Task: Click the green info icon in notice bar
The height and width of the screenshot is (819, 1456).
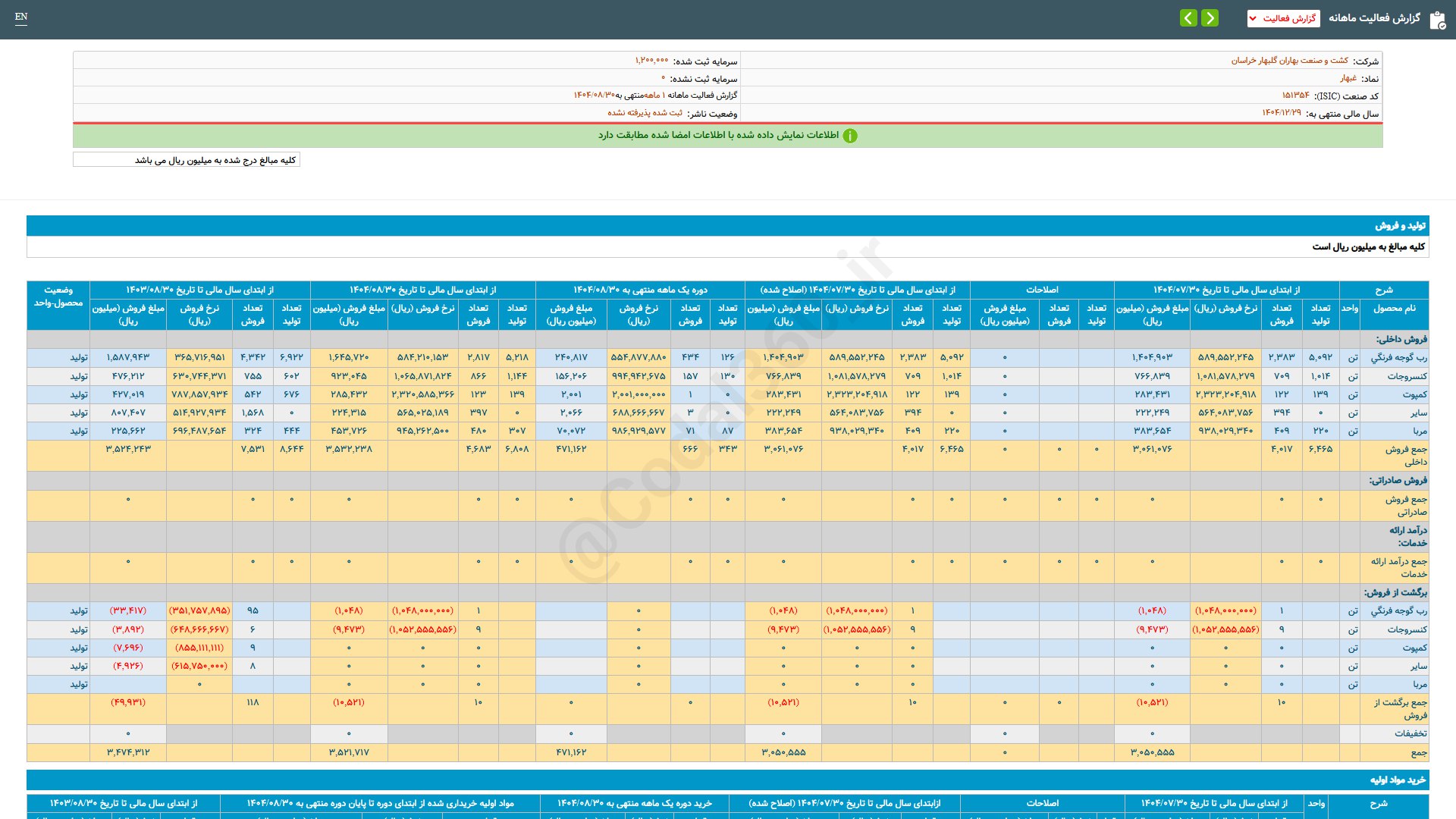Action: tap(850, 136)
